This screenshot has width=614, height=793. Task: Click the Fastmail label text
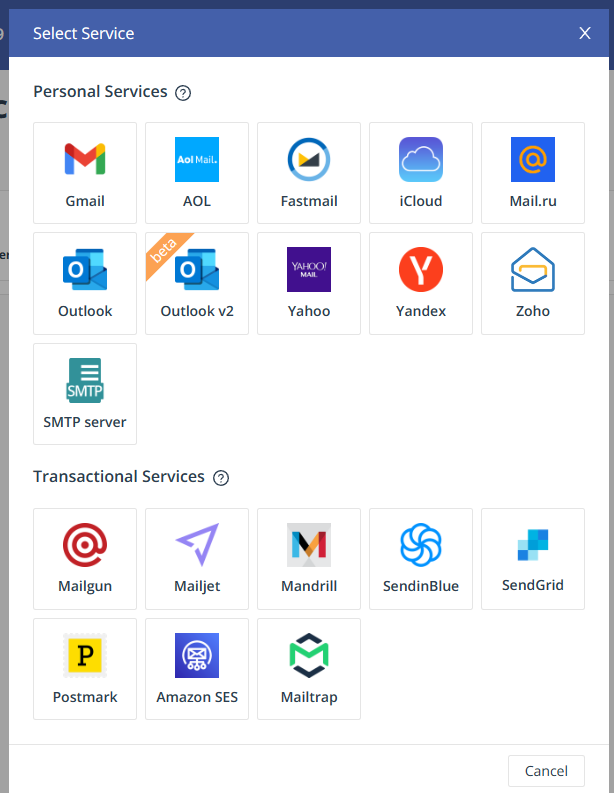(x=309, y=201)
